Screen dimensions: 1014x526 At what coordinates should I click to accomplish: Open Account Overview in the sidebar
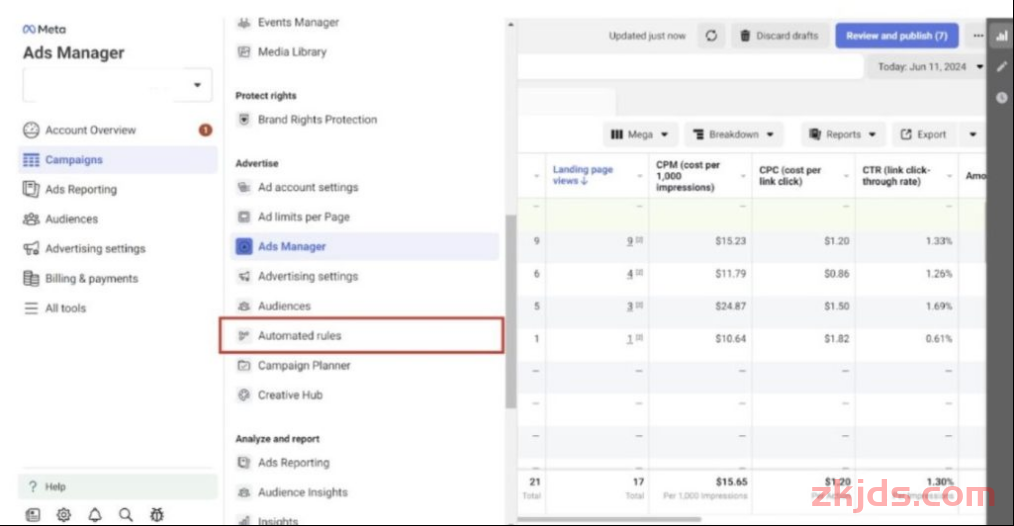90,130
